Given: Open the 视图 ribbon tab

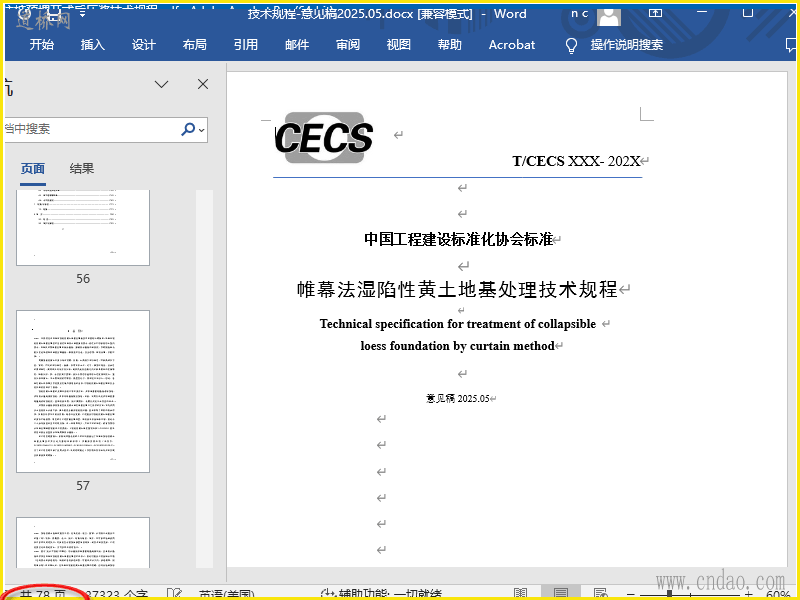Looking at the screenshot, I should click(x=399, y=45).
